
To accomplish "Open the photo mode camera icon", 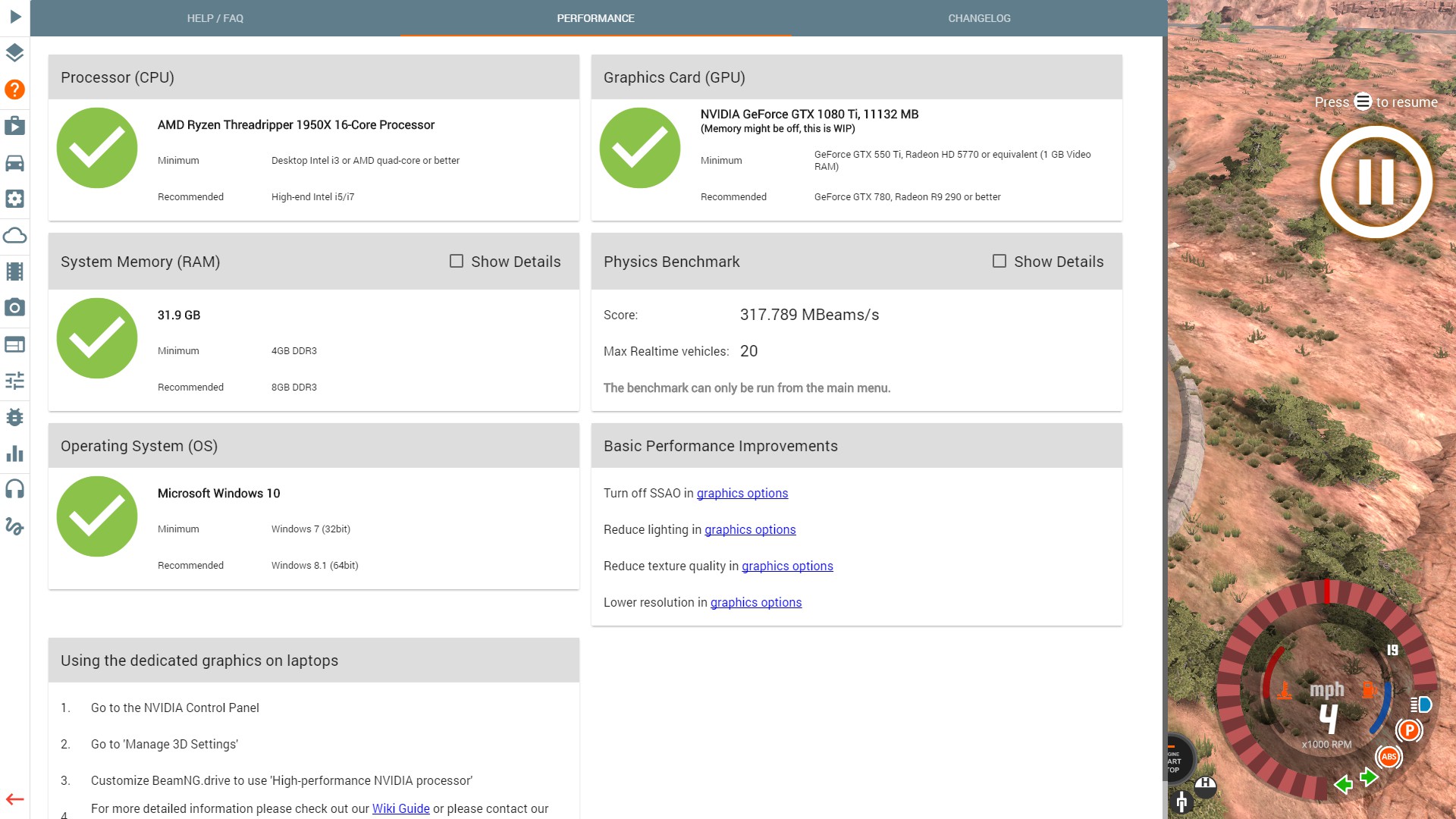I will tap(14, 308).
